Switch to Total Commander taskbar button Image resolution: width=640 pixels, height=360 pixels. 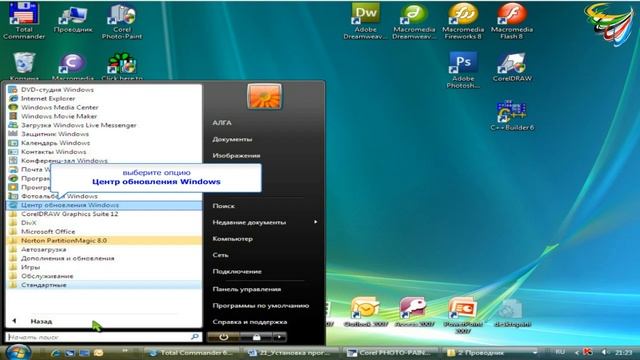192,353
